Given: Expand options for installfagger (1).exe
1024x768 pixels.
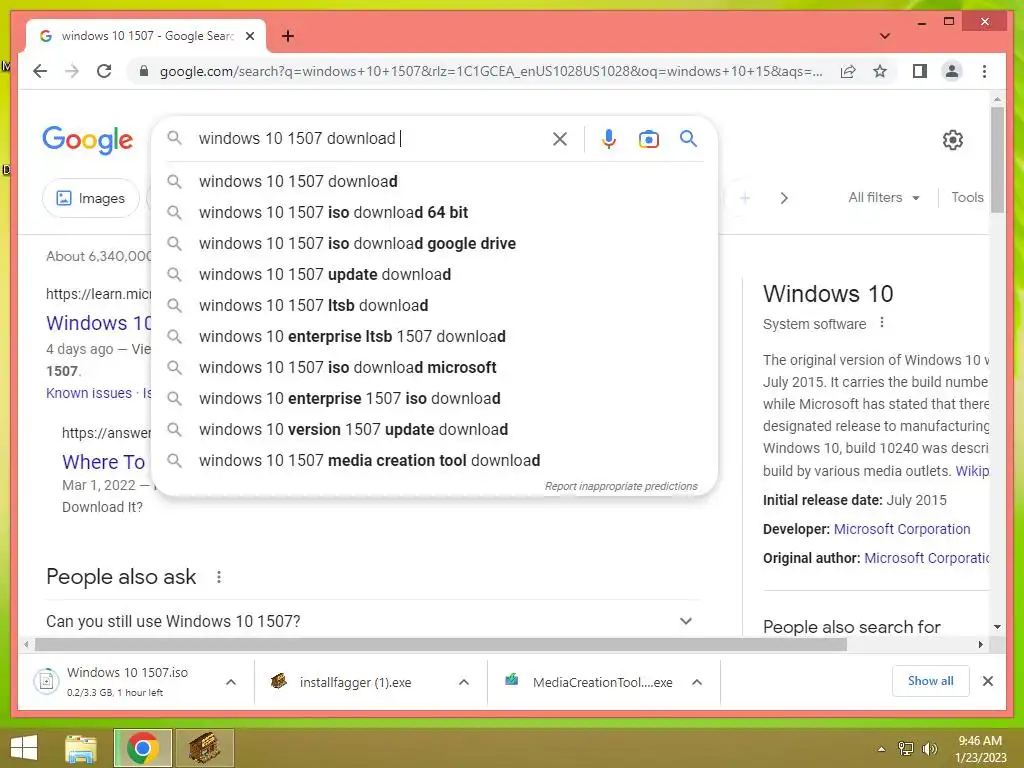Looking at the screenshot, I should [464, 682].
